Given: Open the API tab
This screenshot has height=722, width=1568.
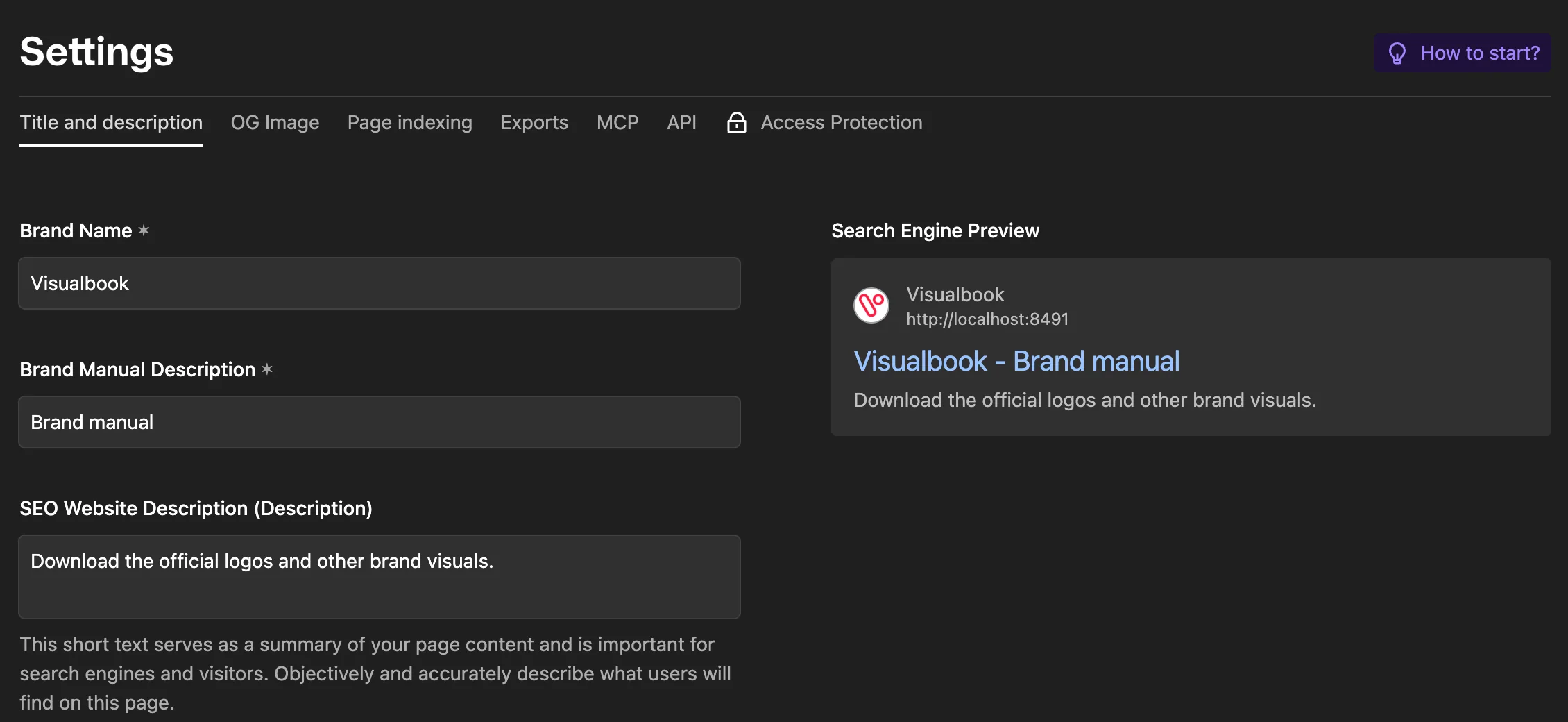Looking at the screenshot, I should tap(681, 122).
